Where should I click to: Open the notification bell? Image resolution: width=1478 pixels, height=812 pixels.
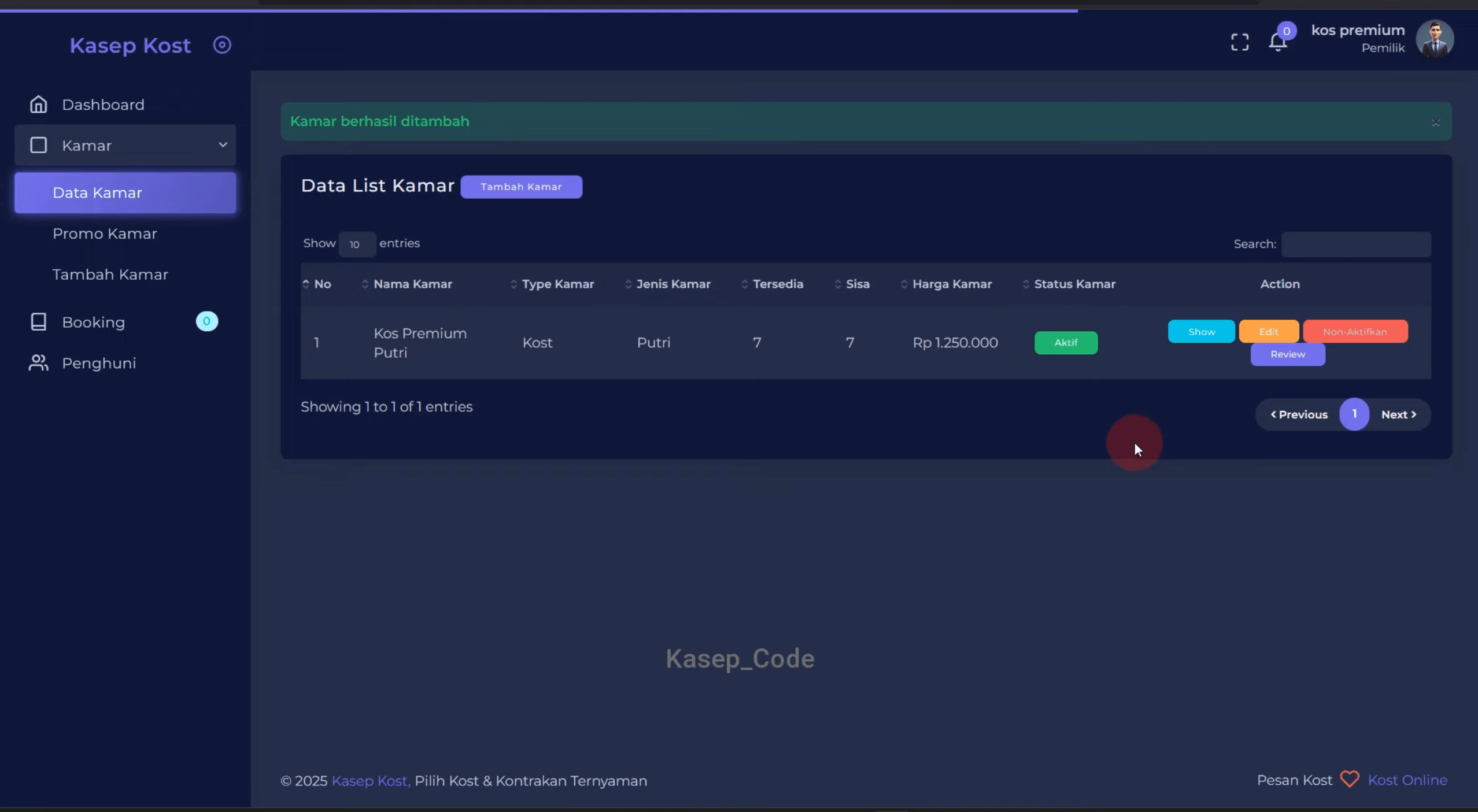1278,42
